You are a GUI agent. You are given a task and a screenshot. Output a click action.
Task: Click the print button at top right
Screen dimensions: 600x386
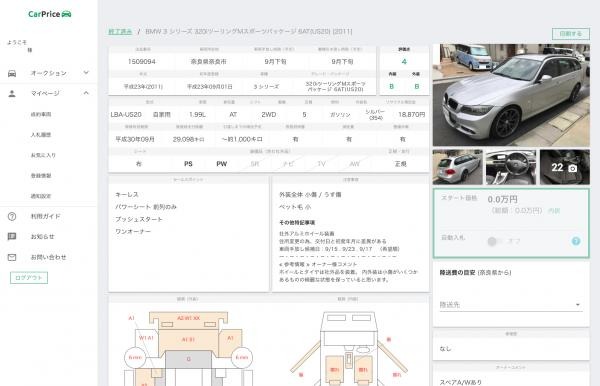(x=571, y=34)
